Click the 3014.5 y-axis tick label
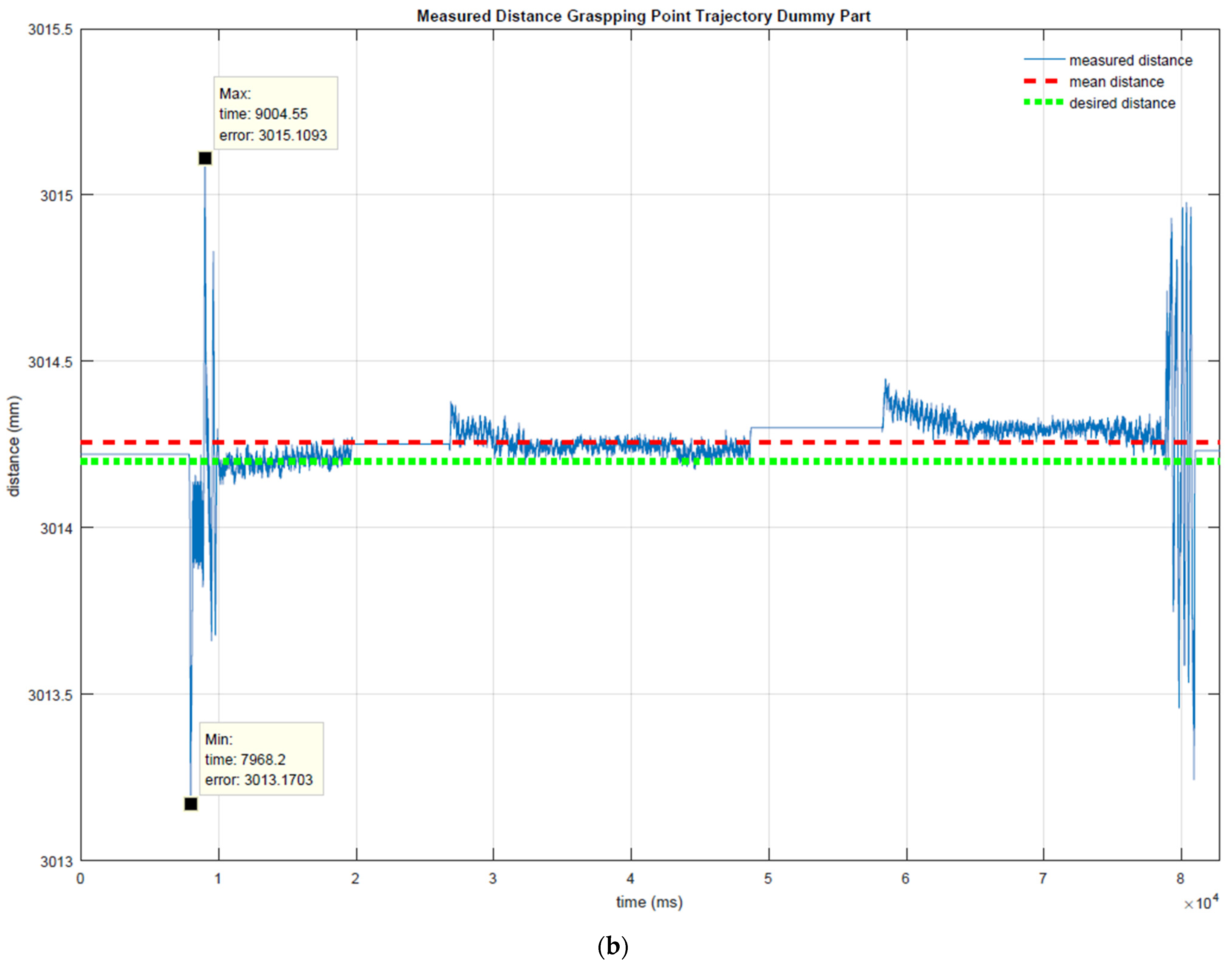The height and width of the screenshot is (969, 1232). click(x=50, y=362)
